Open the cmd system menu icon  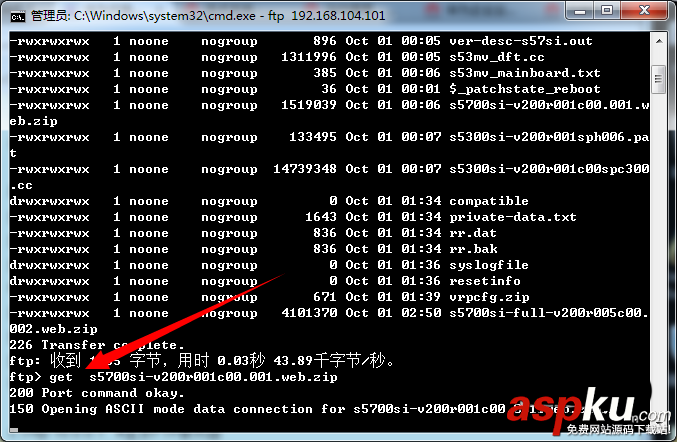18,16
